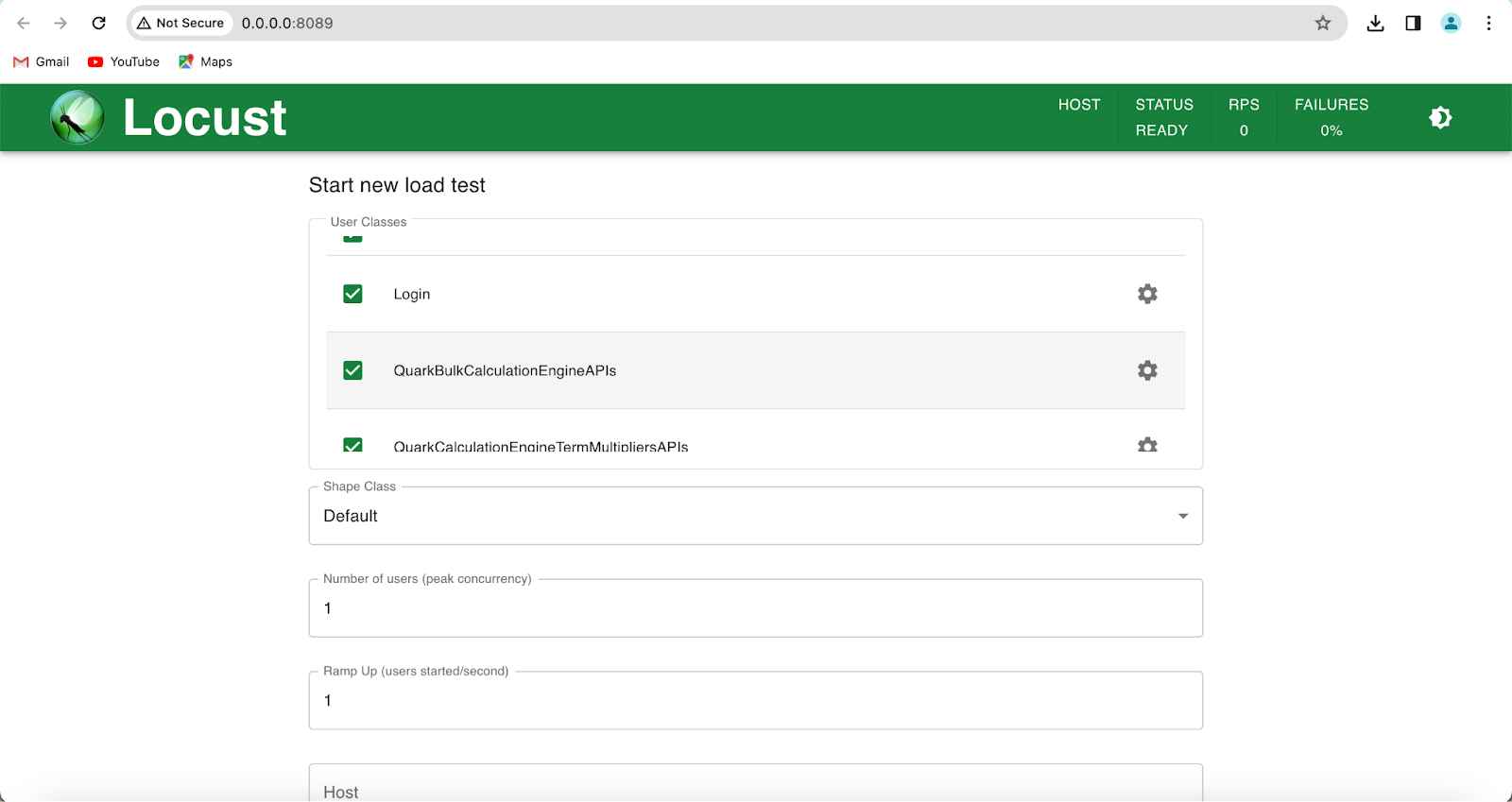Viewport: 1512px width, 802px height.
Task: Go forward with browser forward arrow
Action: pyautogui.click(x=60, y=23)
